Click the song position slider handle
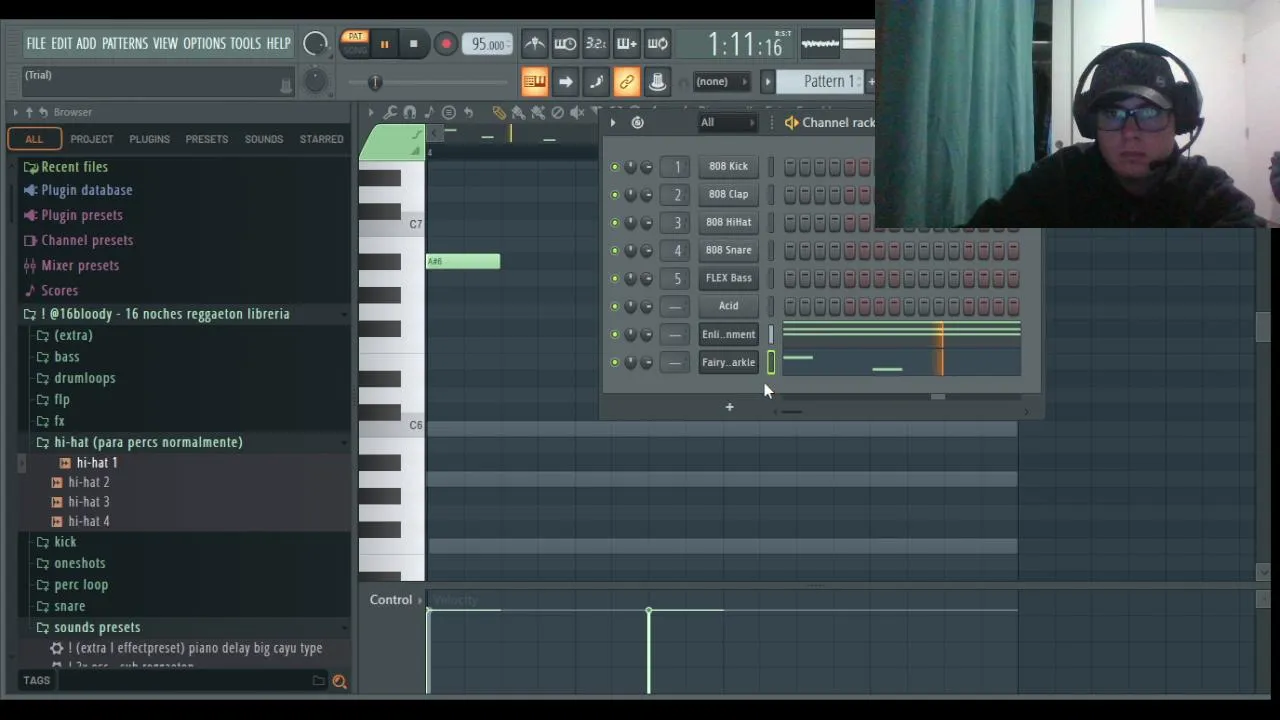1280x720 pixels. coord(375,83)
